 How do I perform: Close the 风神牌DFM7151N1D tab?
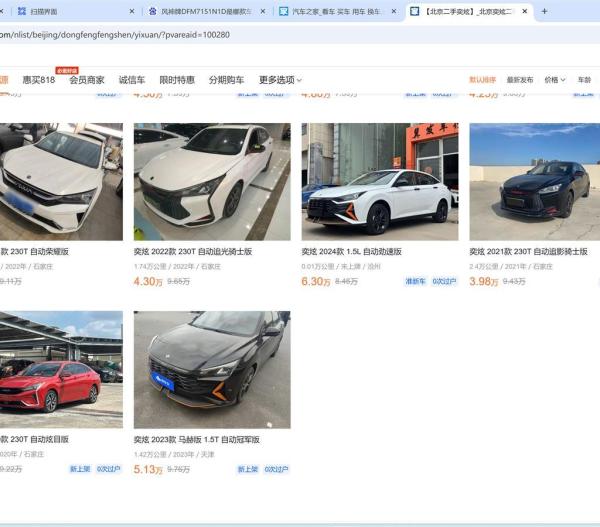click(x=263, y=11)
